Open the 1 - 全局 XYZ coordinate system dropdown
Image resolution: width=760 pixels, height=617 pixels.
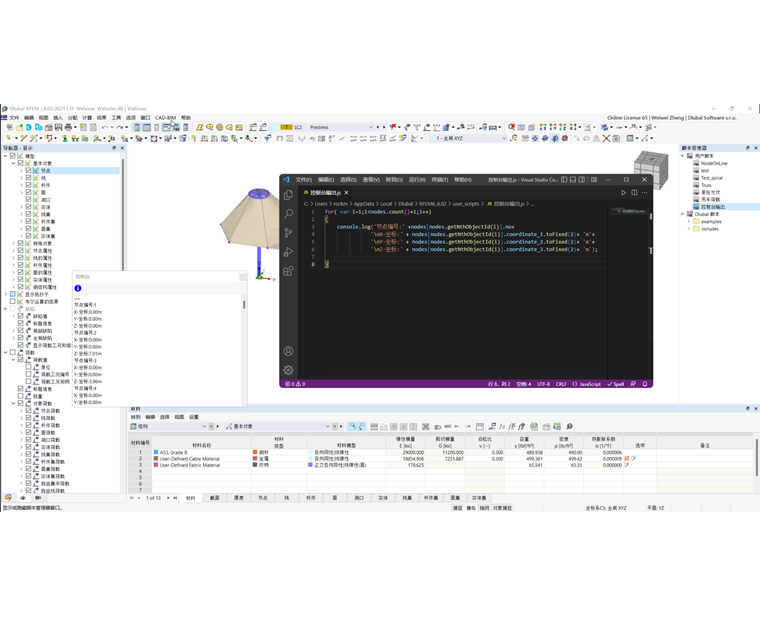point(504,138)
